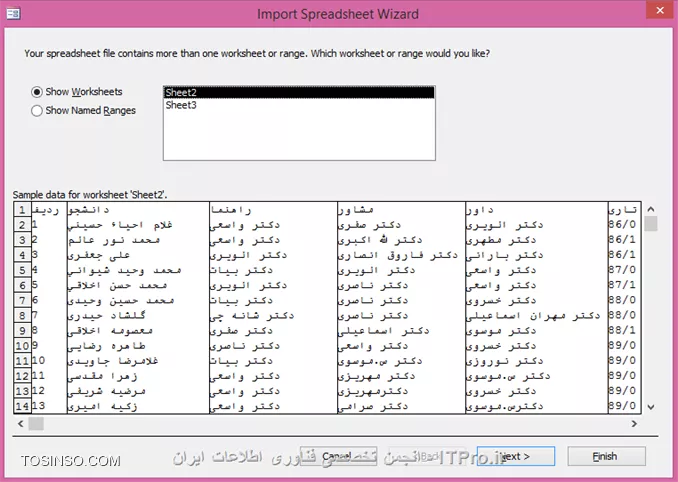
Task: Click the horizontal scrollbar thumb
Action: pyautogui.click(x=36, y=424)
